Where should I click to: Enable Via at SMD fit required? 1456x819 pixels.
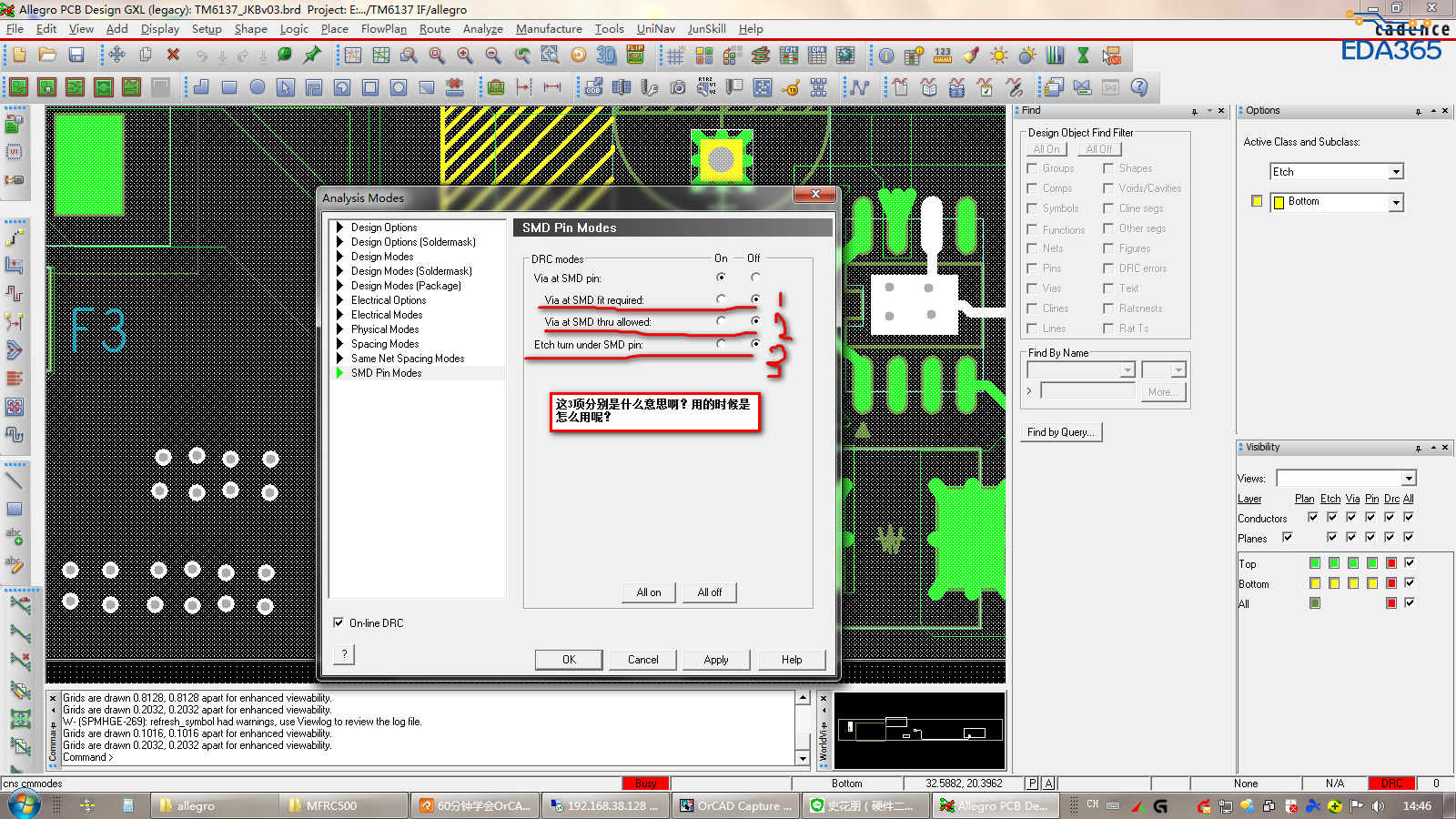721,299
